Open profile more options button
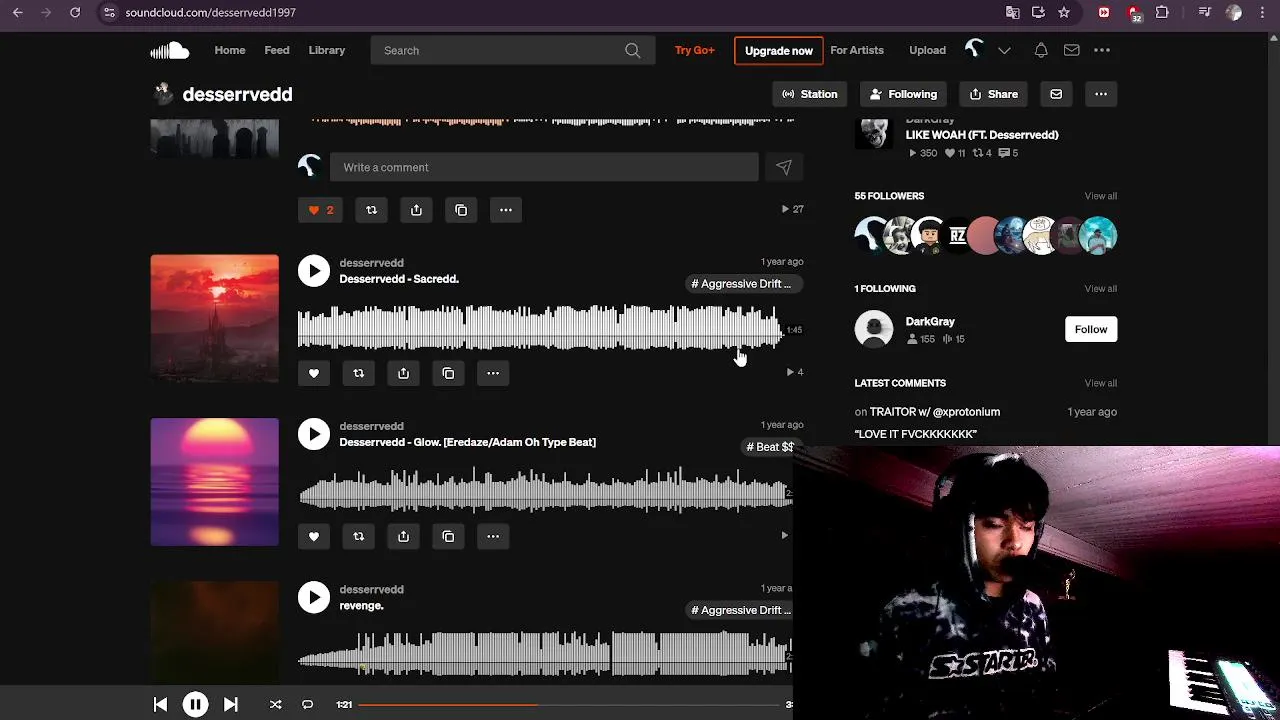The width and height of the screenshot is (1280, 720). 1101,94
